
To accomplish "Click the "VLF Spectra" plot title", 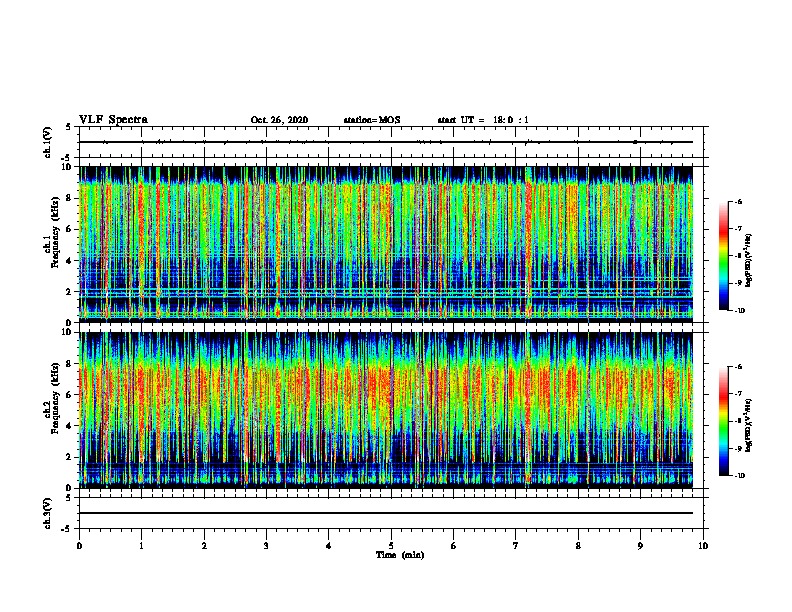I will pyautogui.click(x=113, y=120).
